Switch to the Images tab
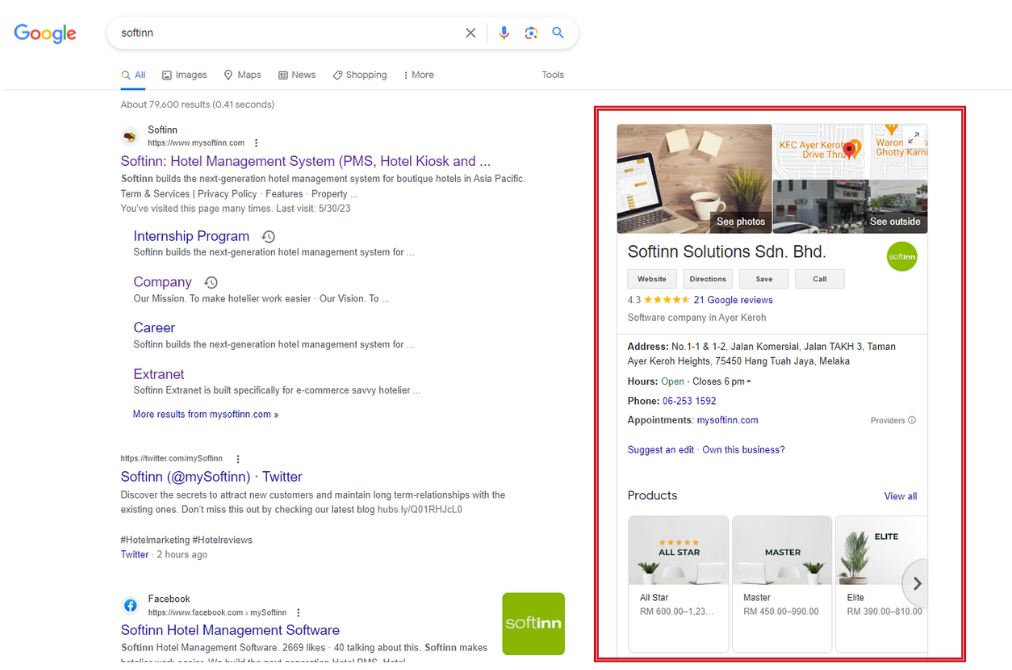Viewport: 1012px width, 670px height. [x=184, y=75]
